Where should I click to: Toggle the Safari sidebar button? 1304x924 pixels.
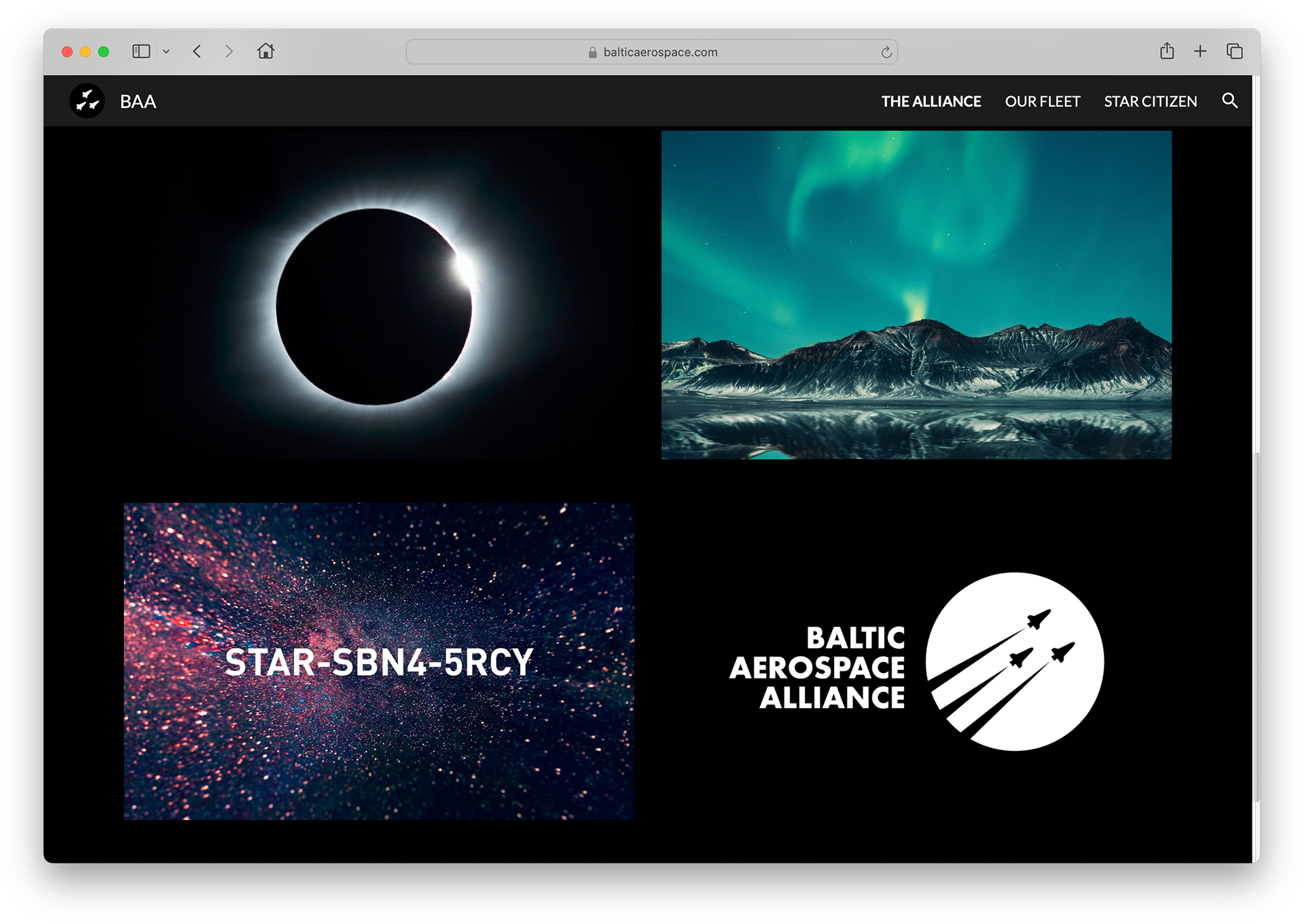pos(141,52)
